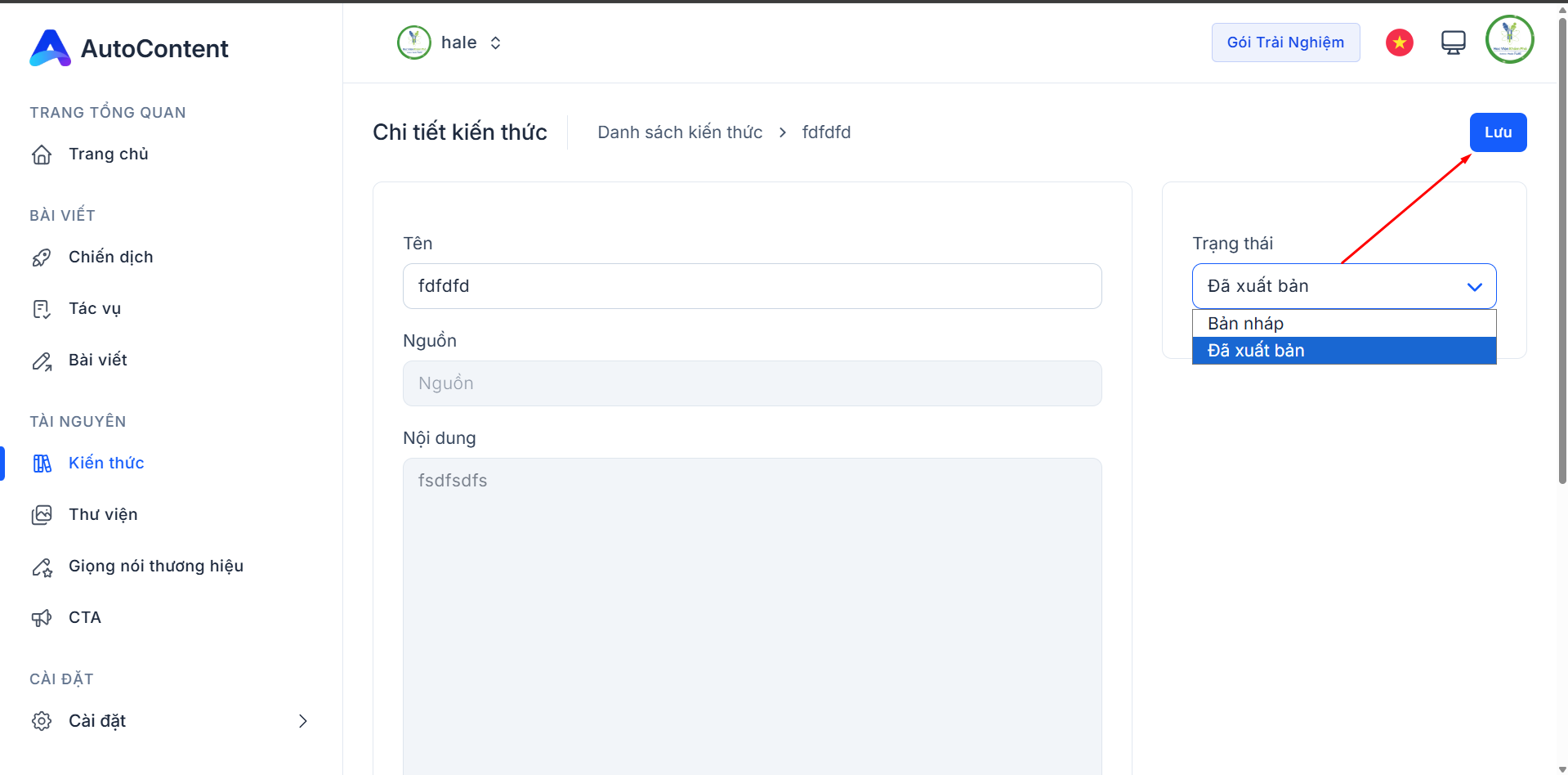Open Danh sách kiến thức breadcrumb link
Screen dimensions: 1568x775
(x=679, y=132)
